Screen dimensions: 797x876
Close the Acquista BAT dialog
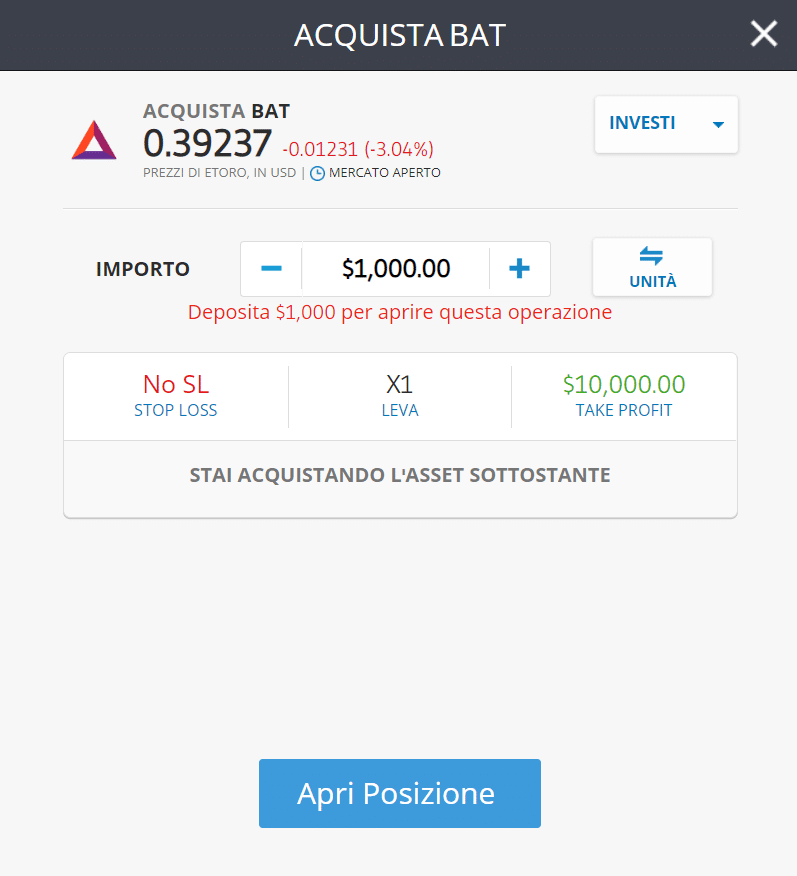coord(763,34)
